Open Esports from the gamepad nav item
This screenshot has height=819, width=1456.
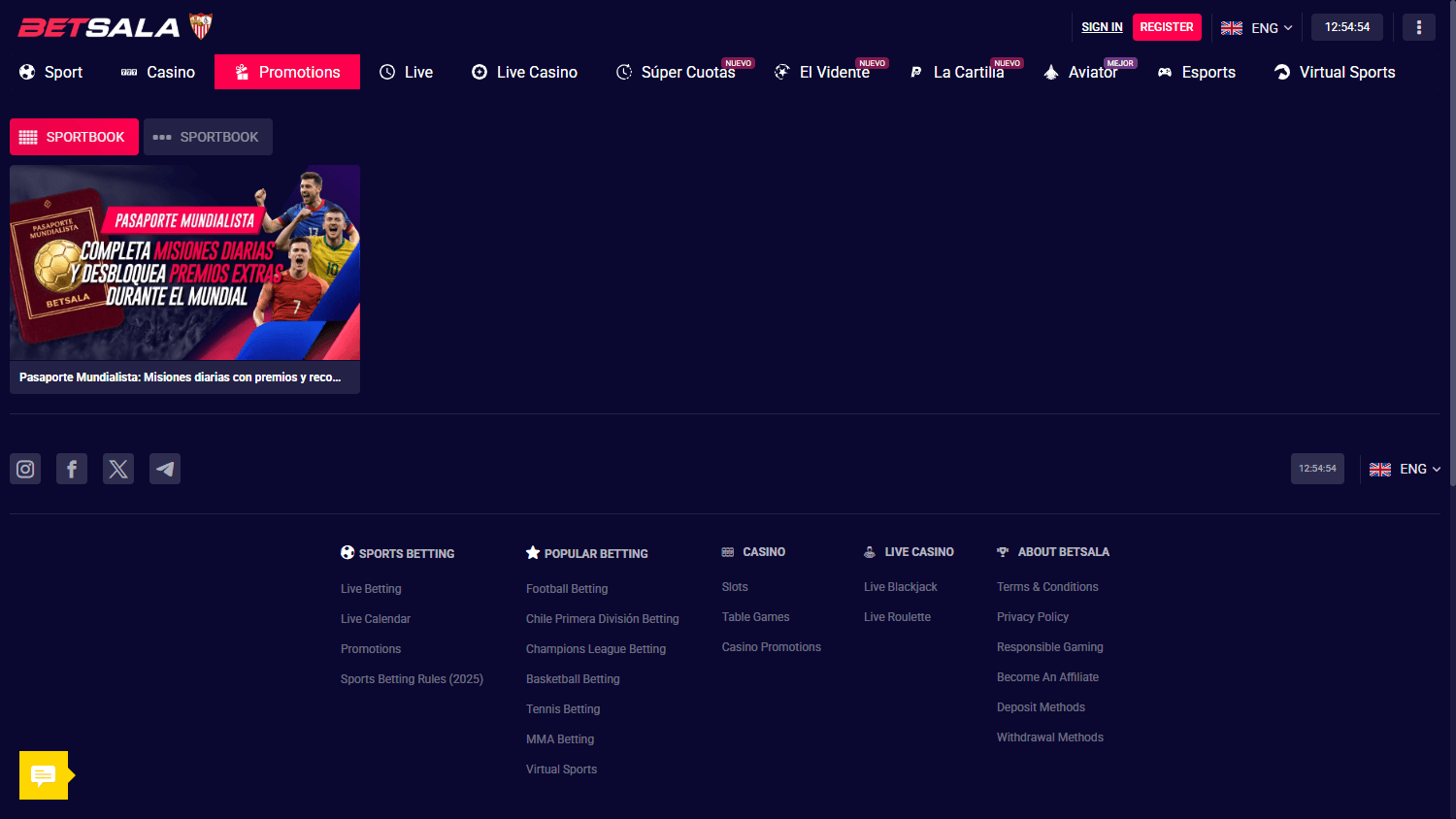coord(1196,72)
